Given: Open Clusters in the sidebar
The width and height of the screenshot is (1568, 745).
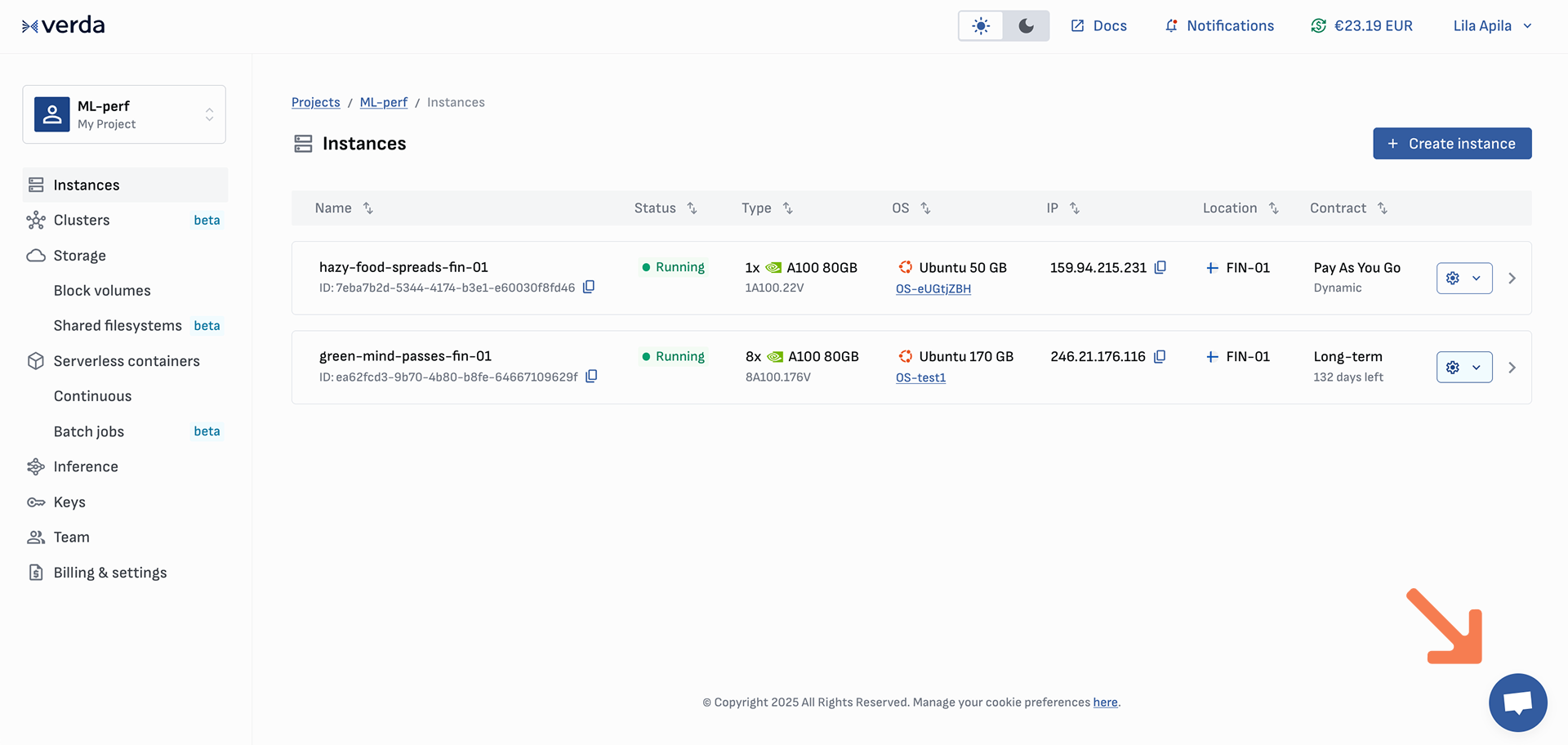Looking at the screenshot, I should (x=82, y=220).
